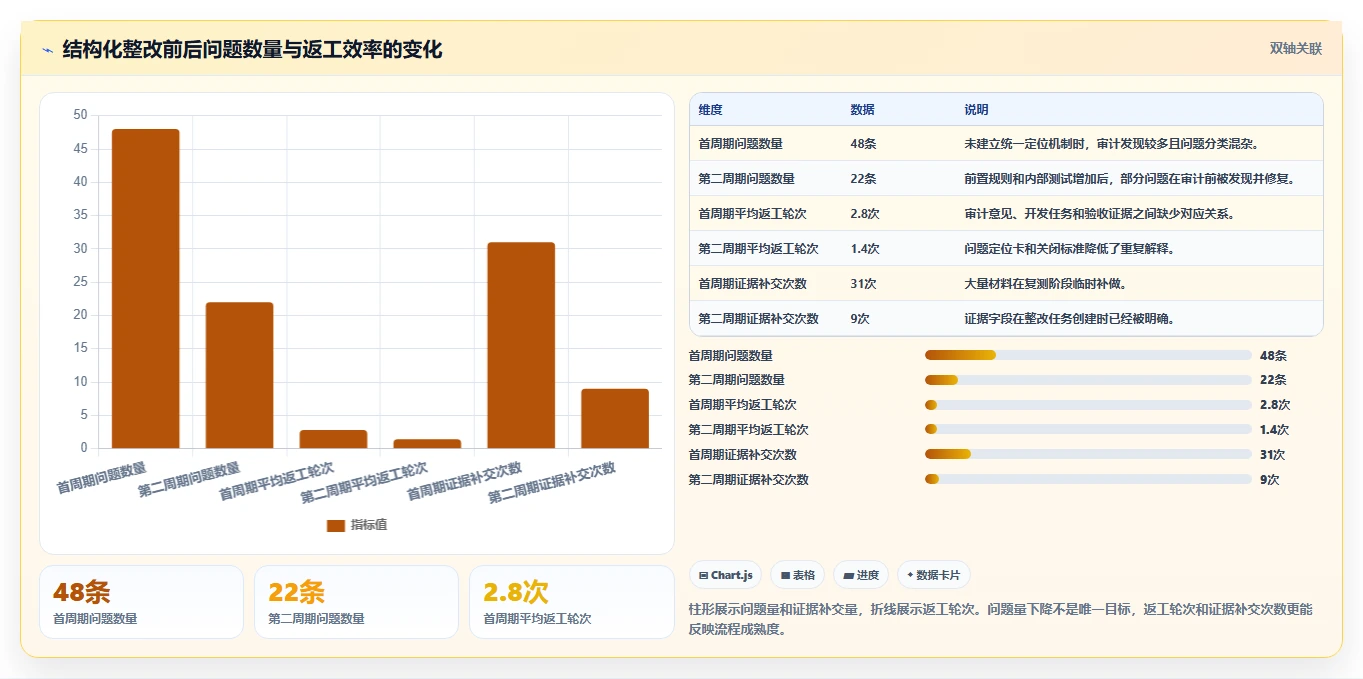The image size is (1363, 679).
Task: Click the 进度 chip icon
Action: coord(848,575)
